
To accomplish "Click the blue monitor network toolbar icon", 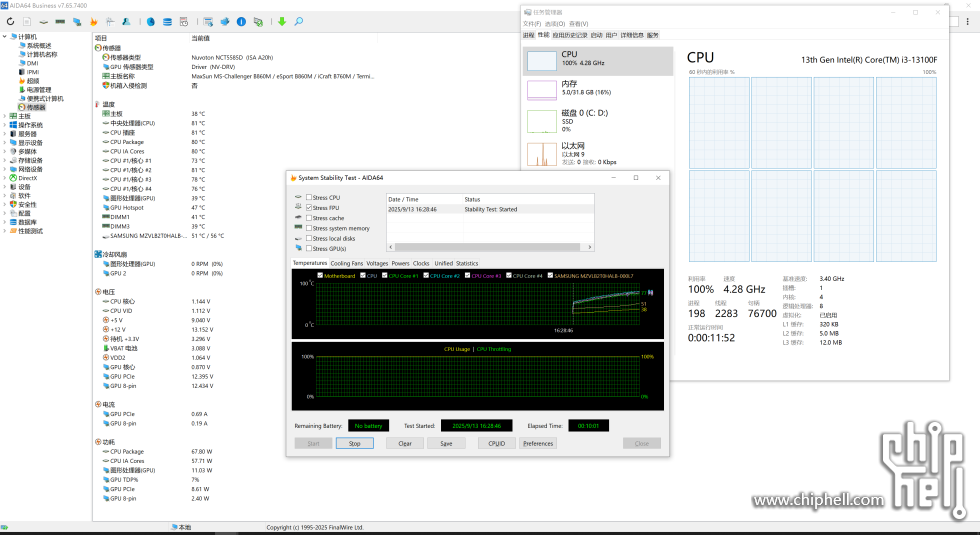I will [77, 21].
